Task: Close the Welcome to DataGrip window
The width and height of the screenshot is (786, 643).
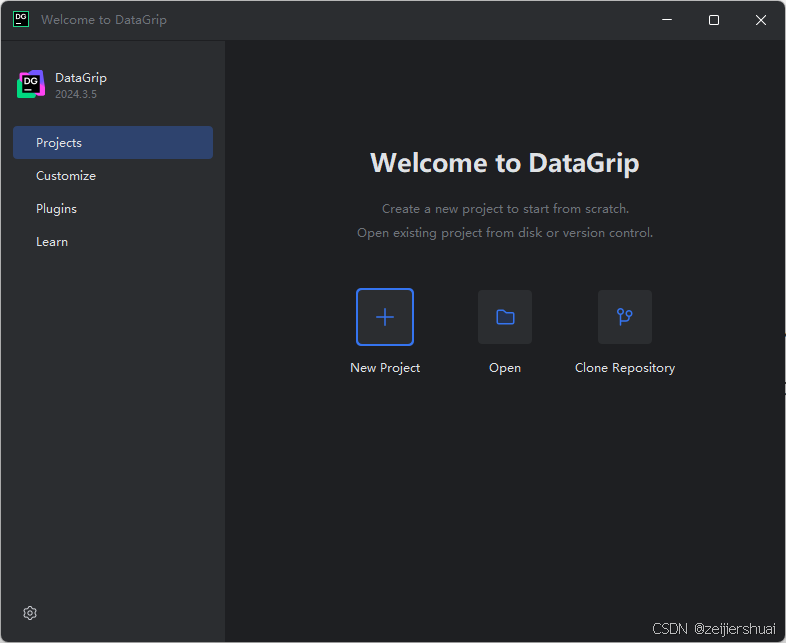Action: click(x=761, y=20)
